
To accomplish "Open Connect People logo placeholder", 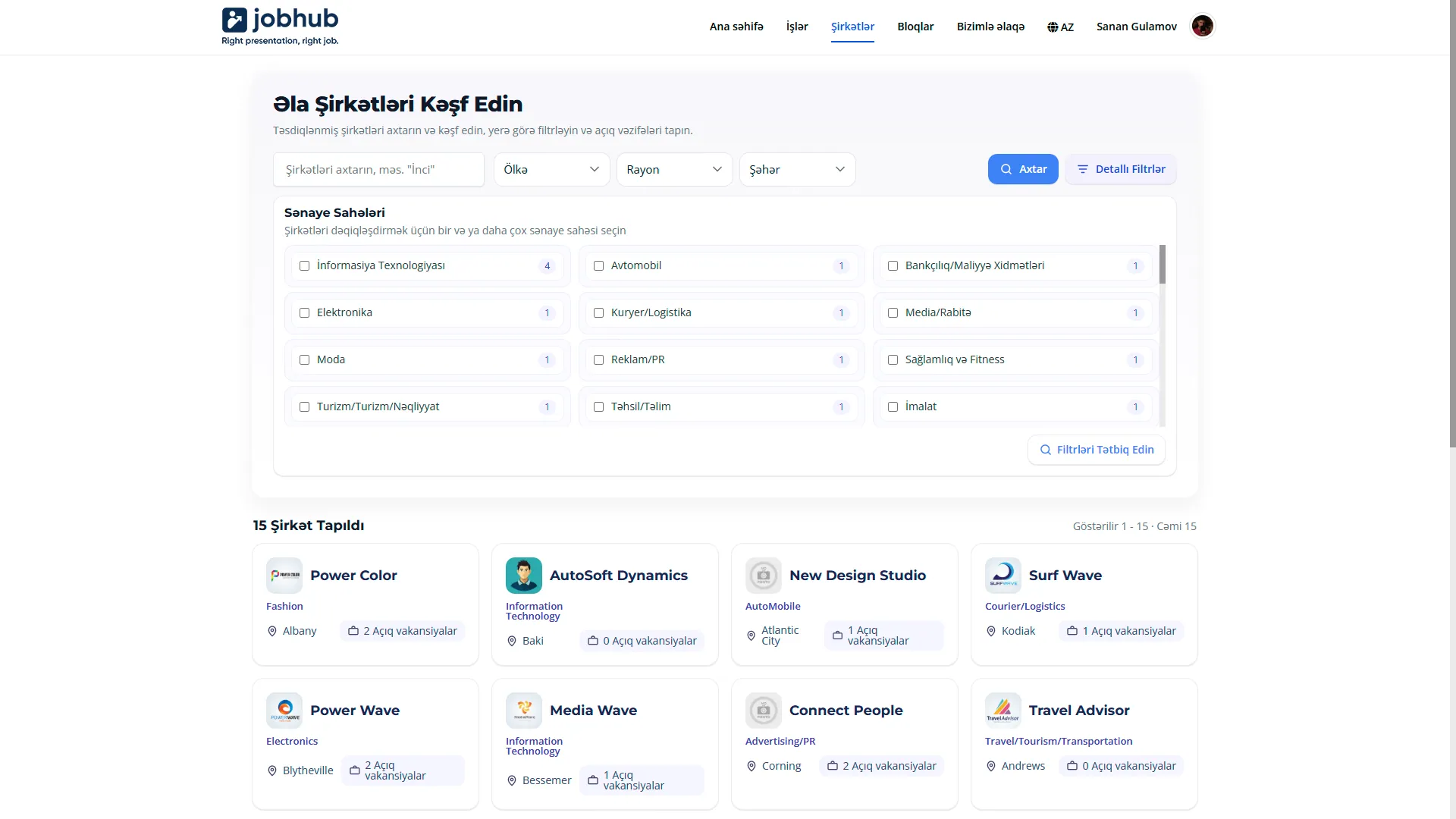I will click(764, 711).
